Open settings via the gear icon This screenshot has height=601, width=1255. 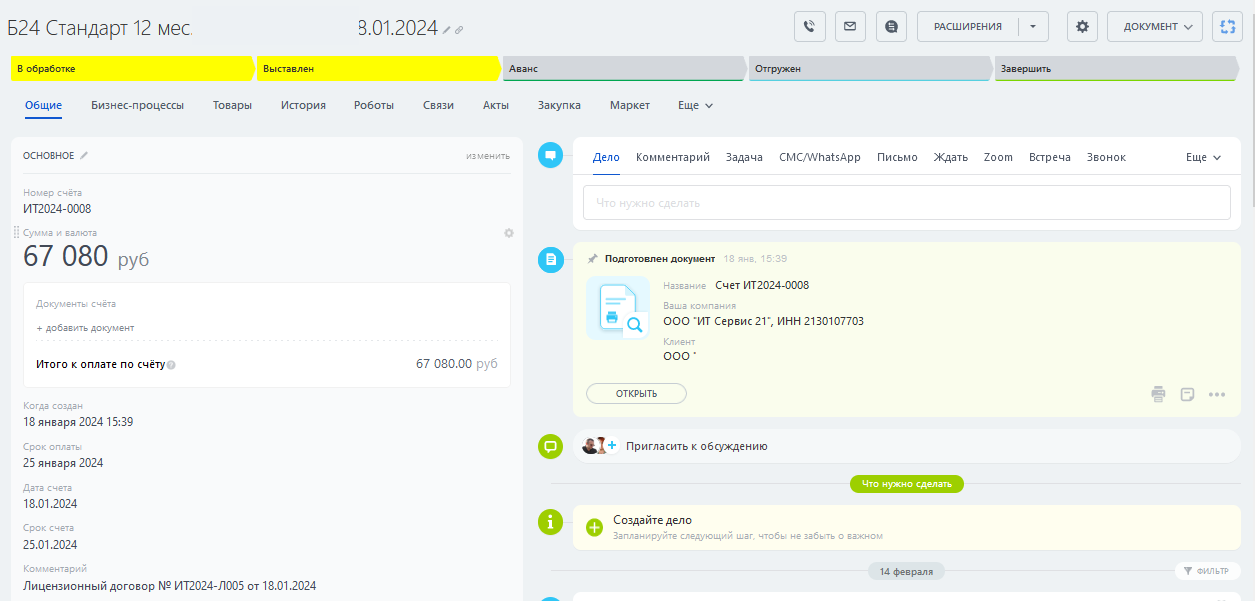point(1082,27)
